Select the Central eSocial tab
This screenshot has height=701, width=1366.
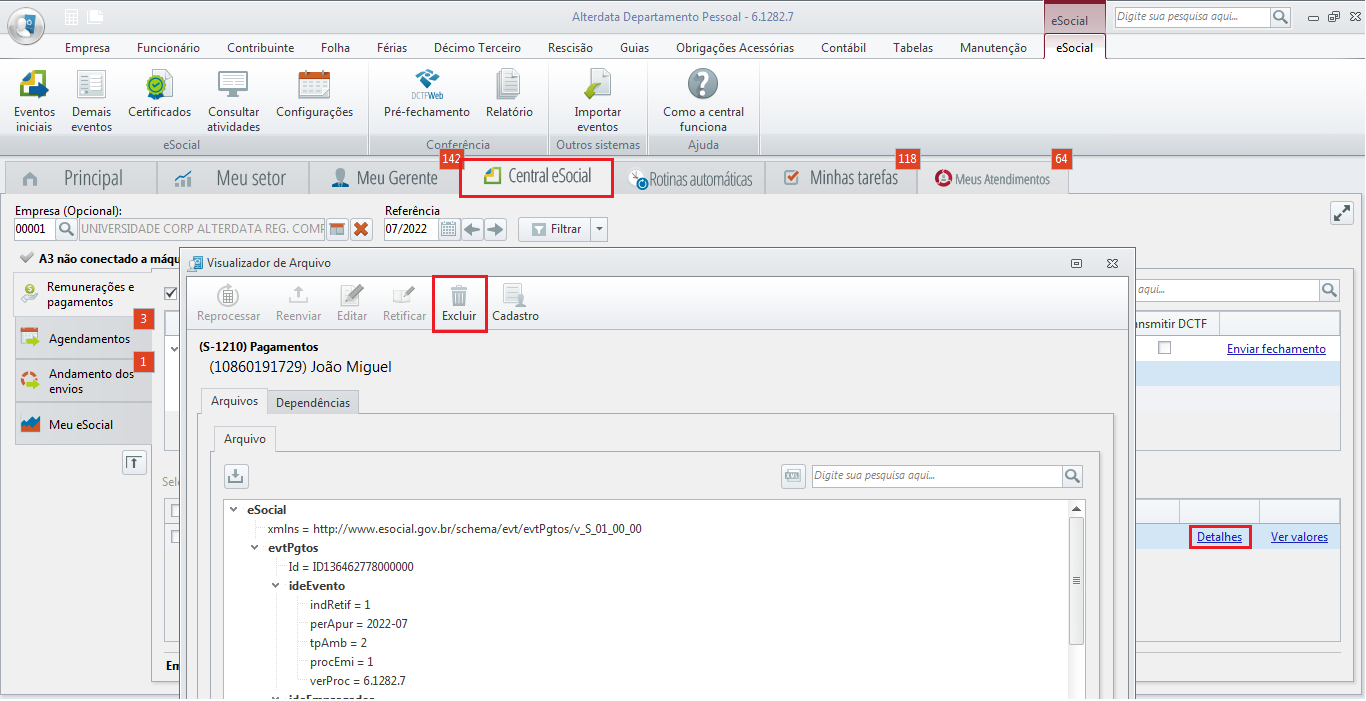click(536, 177)
